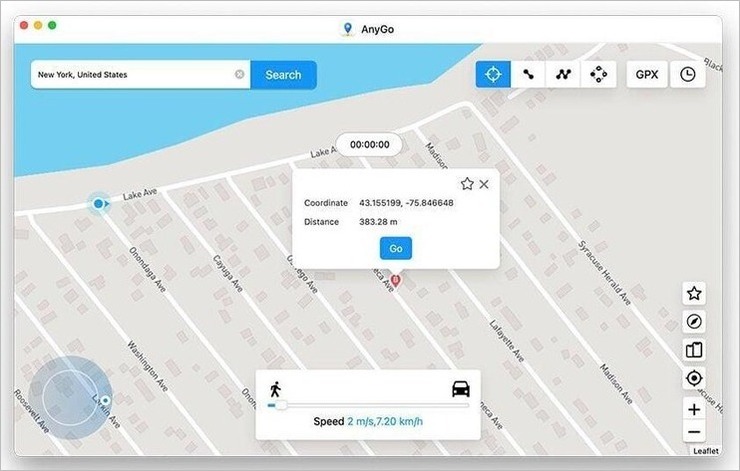Activate the joystick mode icon
Screen dimensions: 740x471
pos(598,74)
